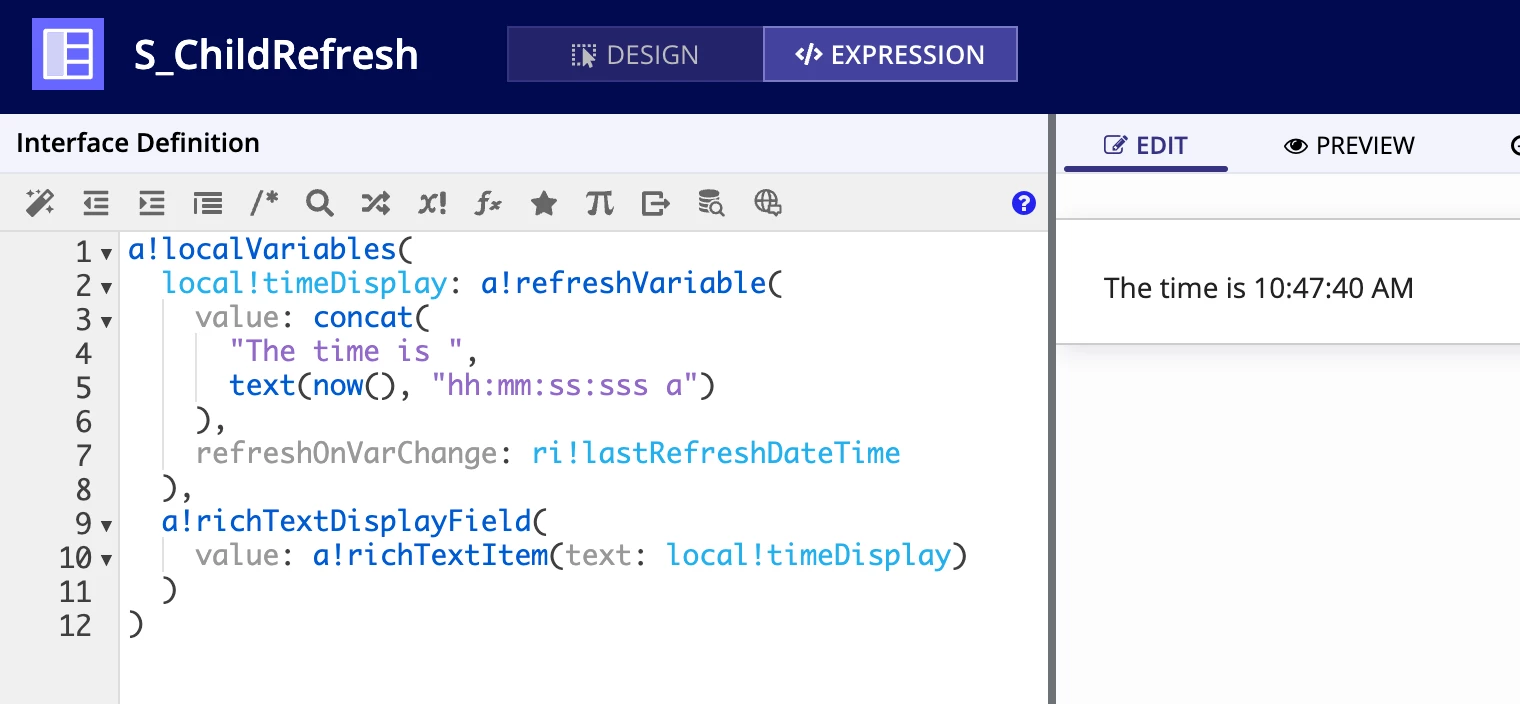This screenshot has height=704, width=1520.
Task: Click the globe integration icon
Action: [768, 203]
